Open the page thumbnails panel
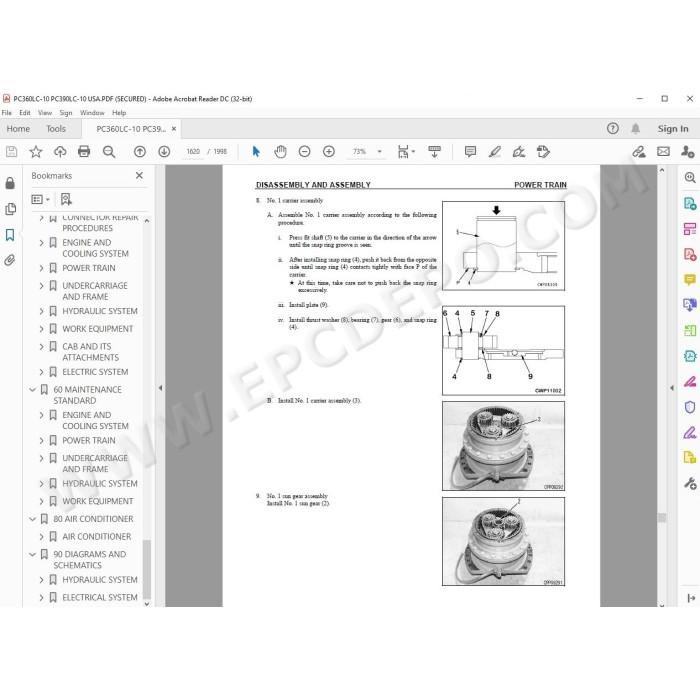700x700 pixels. pos(10,208)
